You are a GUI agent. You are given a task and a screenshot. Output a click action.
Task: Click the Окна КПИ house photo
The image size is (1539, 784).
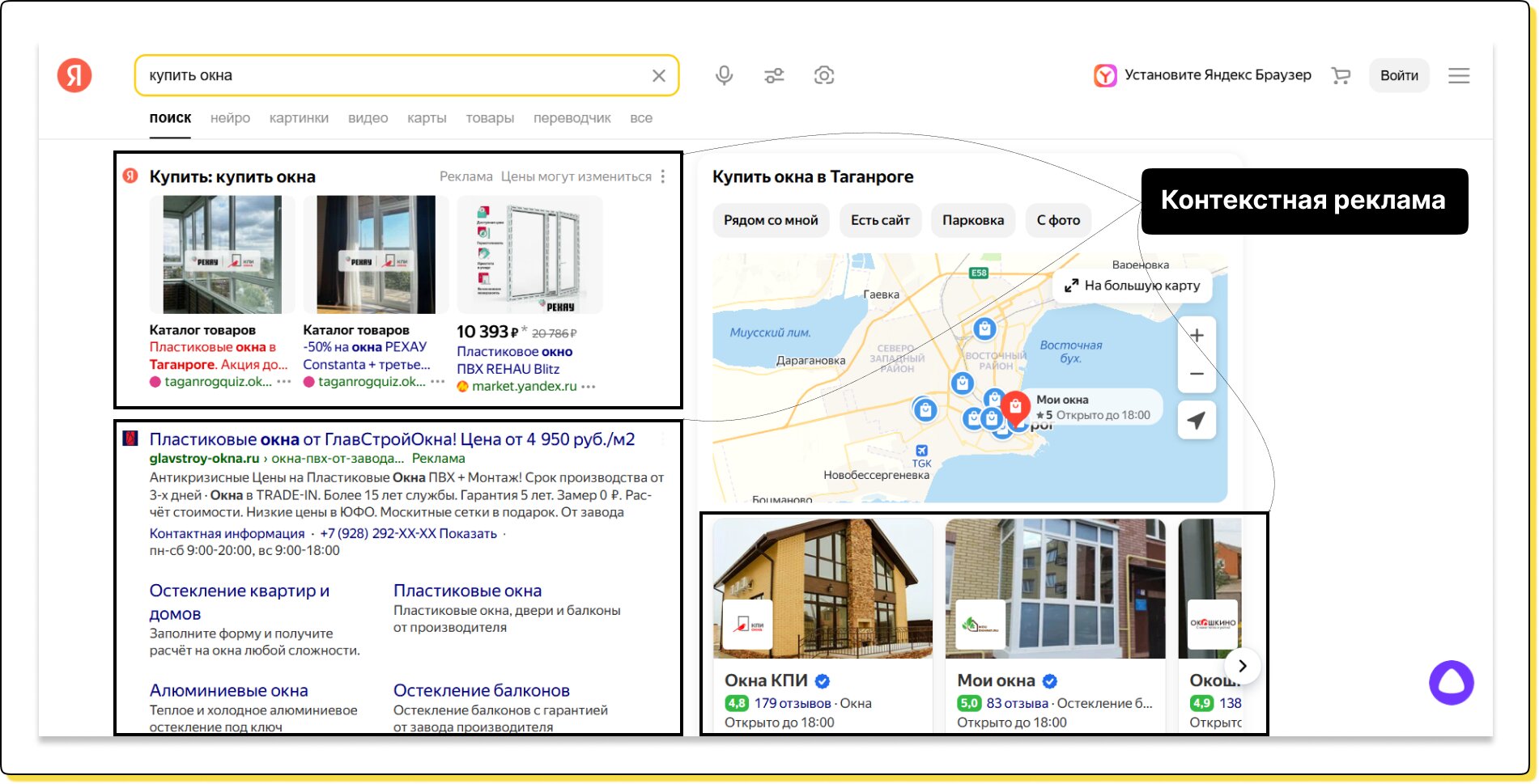(823, 589)
